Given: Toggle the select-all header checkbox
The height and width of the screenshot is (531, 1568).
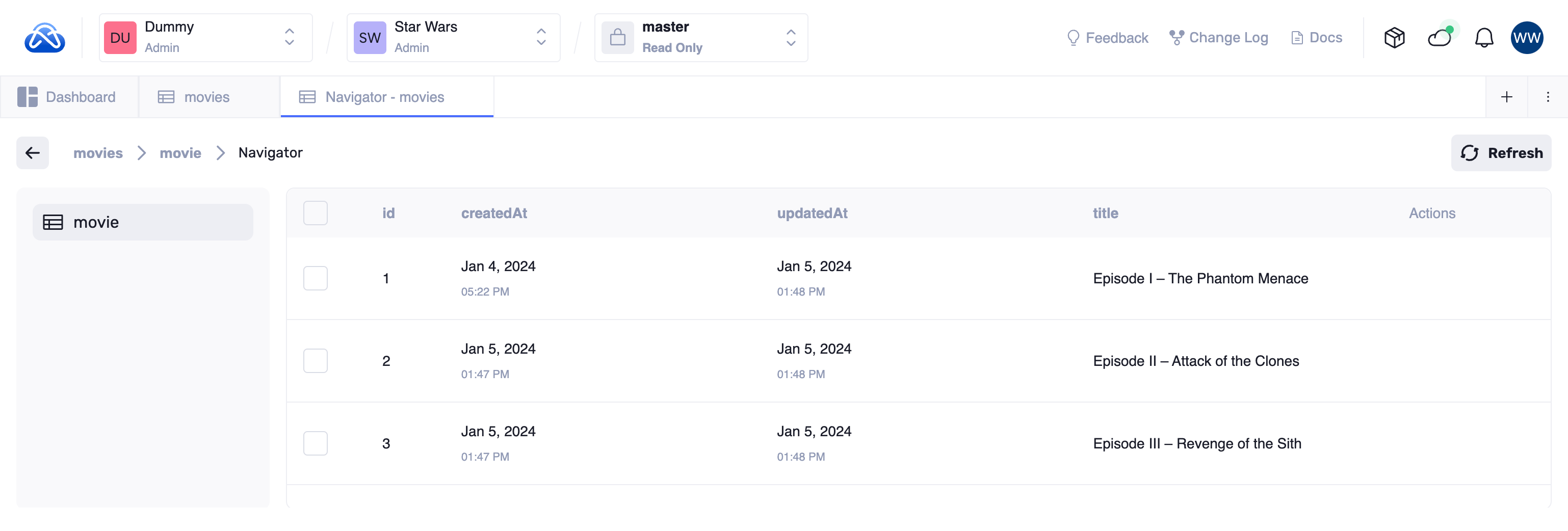Looking at the screenshot, I should pyautogui.click(x=316, y=213).
